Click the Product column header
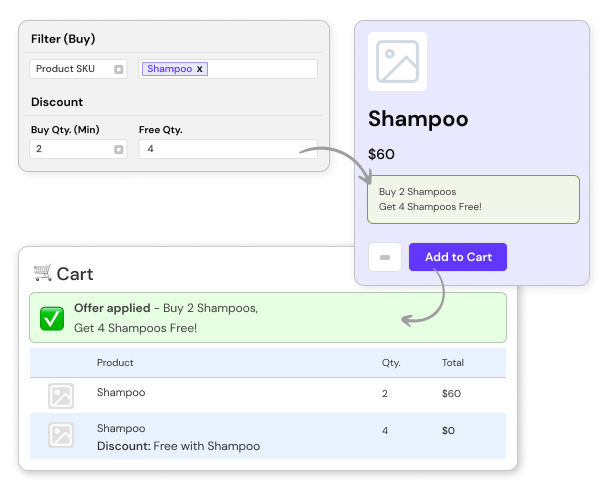The height and width of the screenshot is (500, 610). point(115,362)
